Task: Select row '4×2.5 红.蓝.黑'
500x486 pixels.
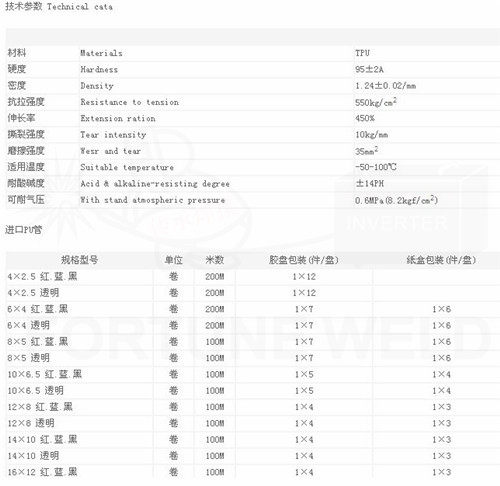Action: [x=253, y=276]
